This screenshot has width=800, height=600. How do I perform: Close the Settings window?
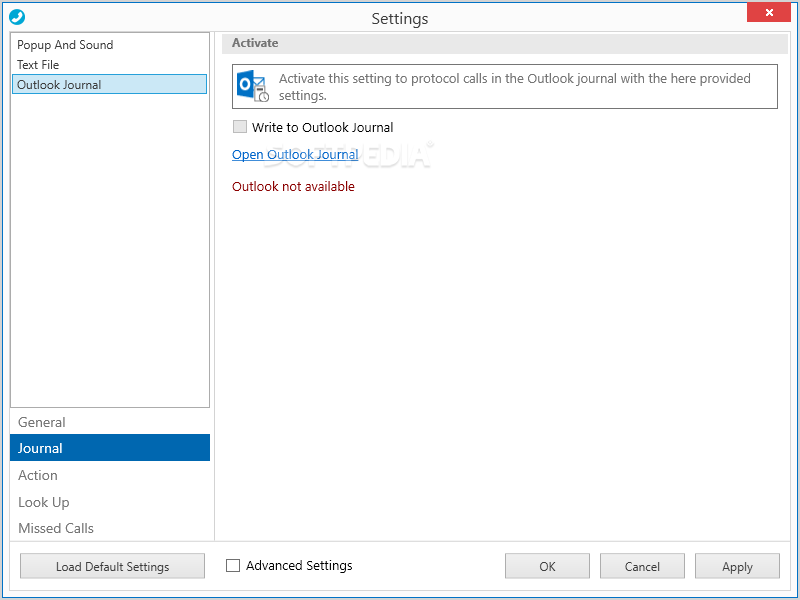pos(769,12)
